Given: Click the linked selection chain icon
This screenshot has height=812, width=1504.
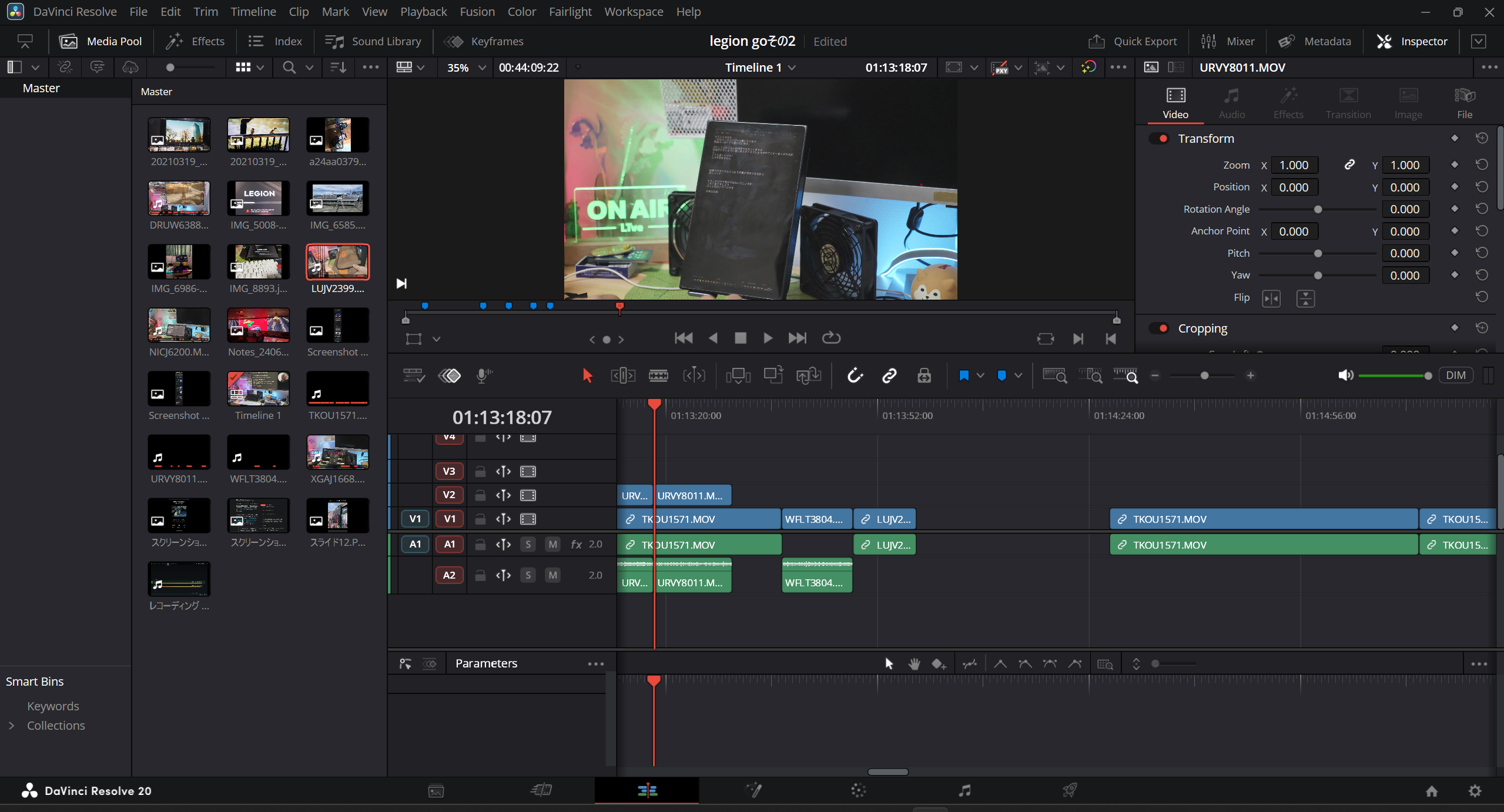Looking at the screenshot, I should pyautogui.click(x=889, y=375).
